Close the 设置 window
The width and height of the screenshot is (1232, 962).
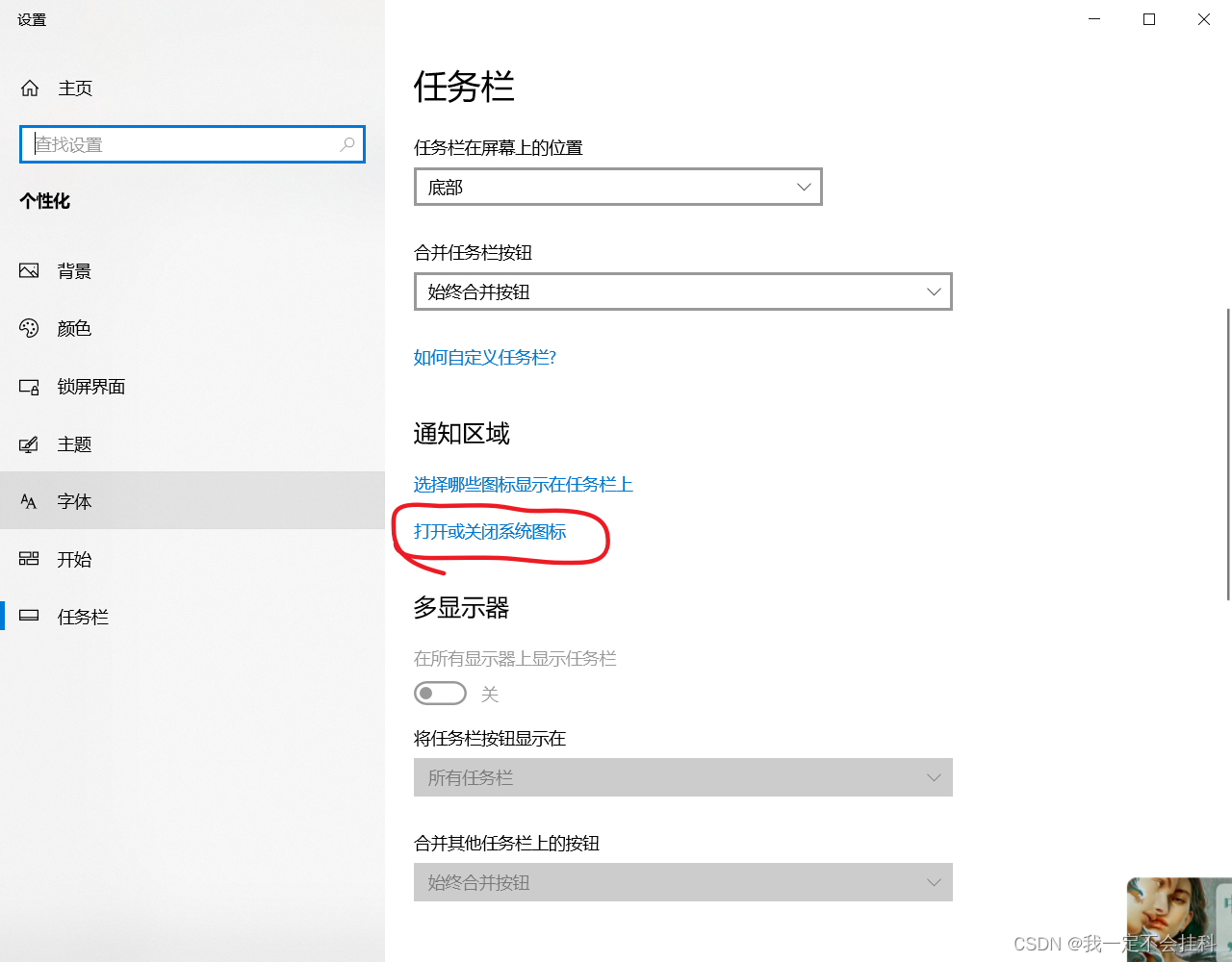click(1204, 19)
